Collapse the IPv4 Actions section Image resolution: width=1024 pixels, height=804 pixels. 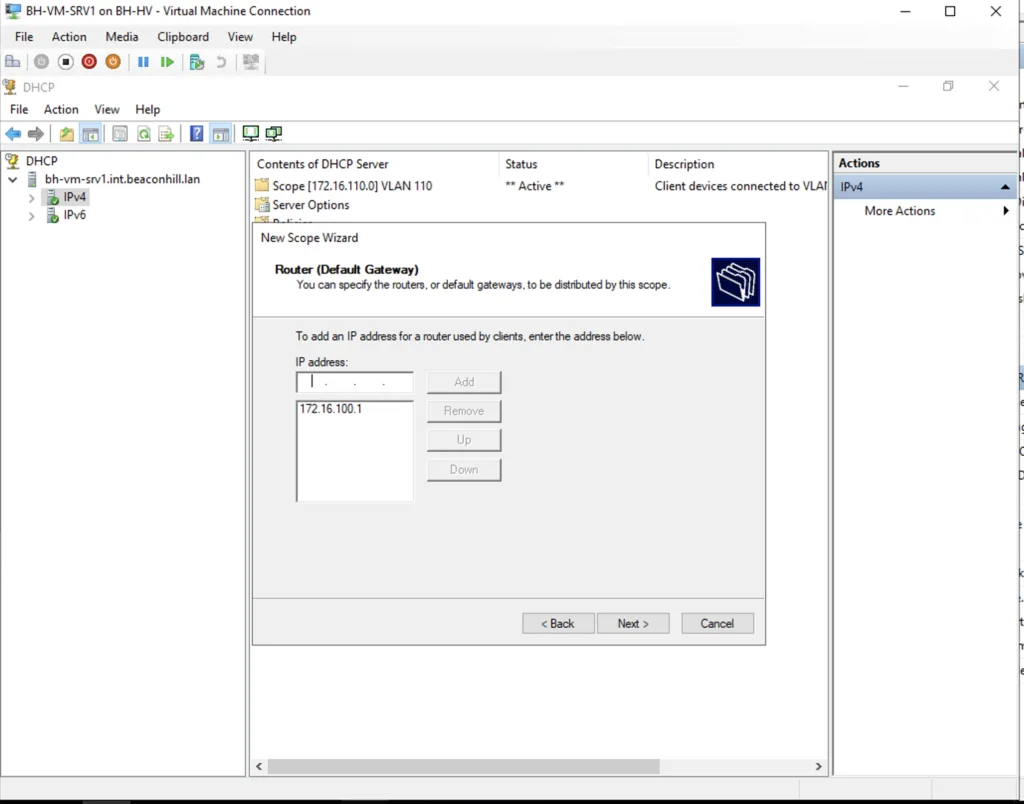1005,187
